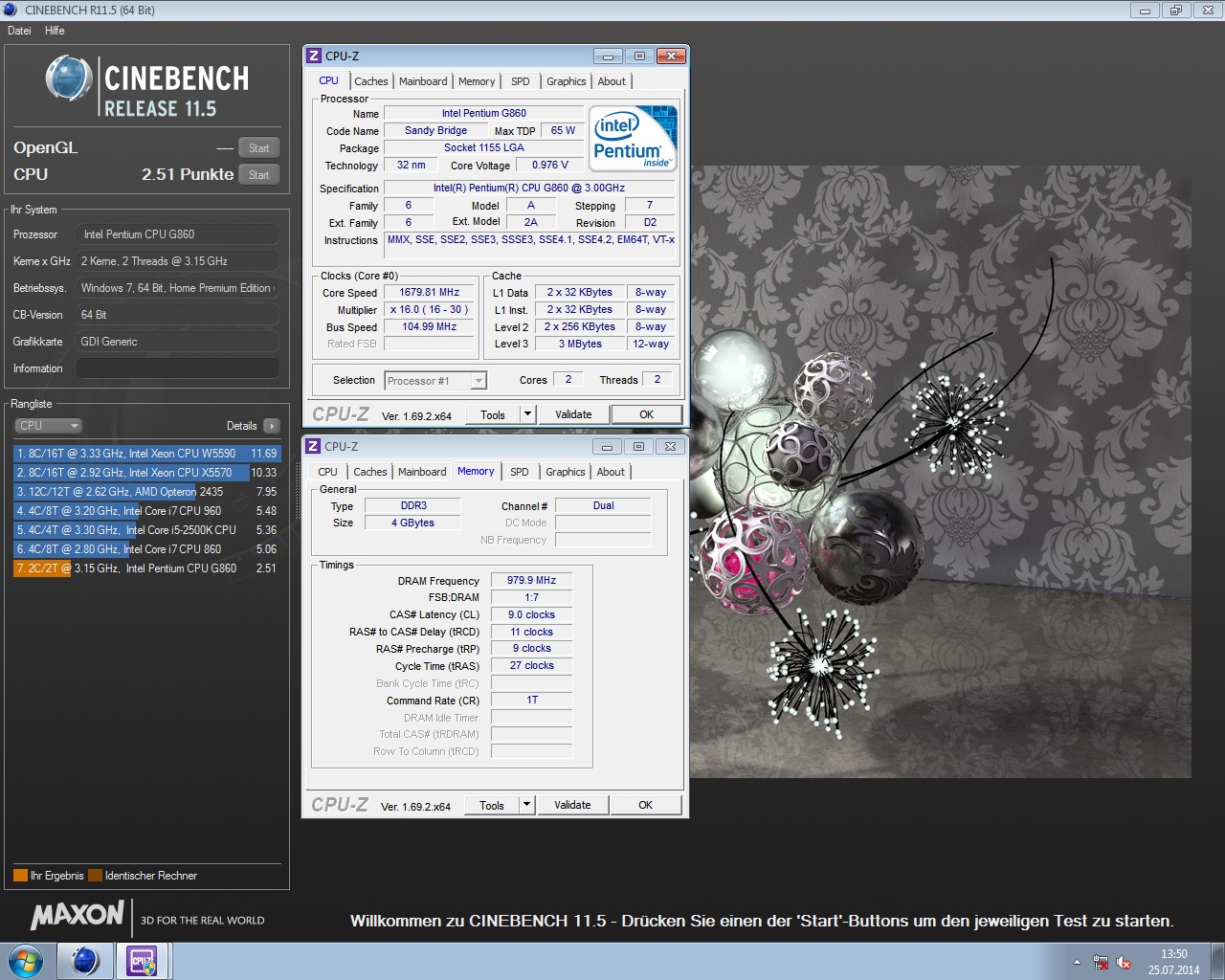The width and height of the screenshot is (1225, 980).
Task: Select ranking entry Intel Core i7 CPU 960
Action: (147, 511)
